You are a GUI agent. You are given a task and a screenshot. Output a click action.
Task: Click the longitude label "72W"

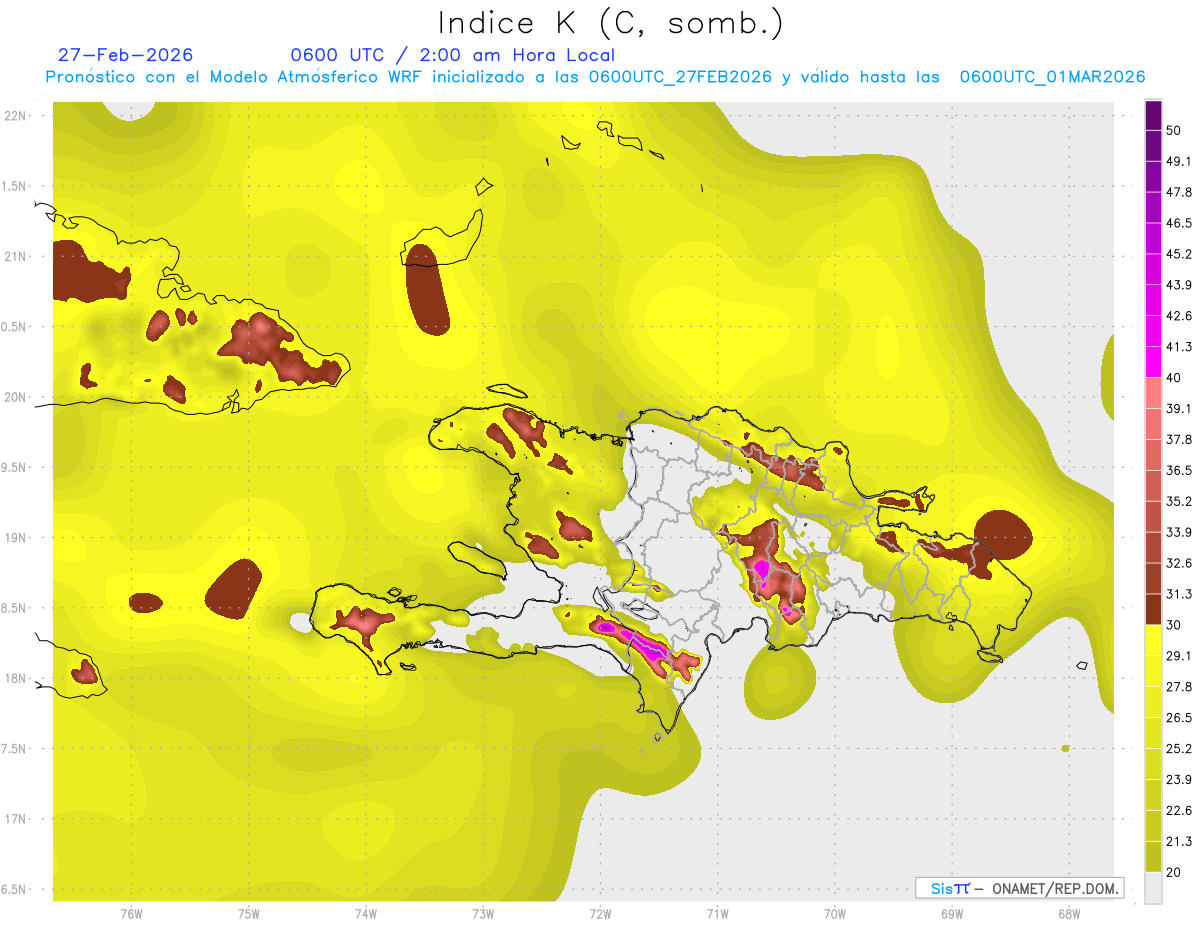click(x=600, y=914)
